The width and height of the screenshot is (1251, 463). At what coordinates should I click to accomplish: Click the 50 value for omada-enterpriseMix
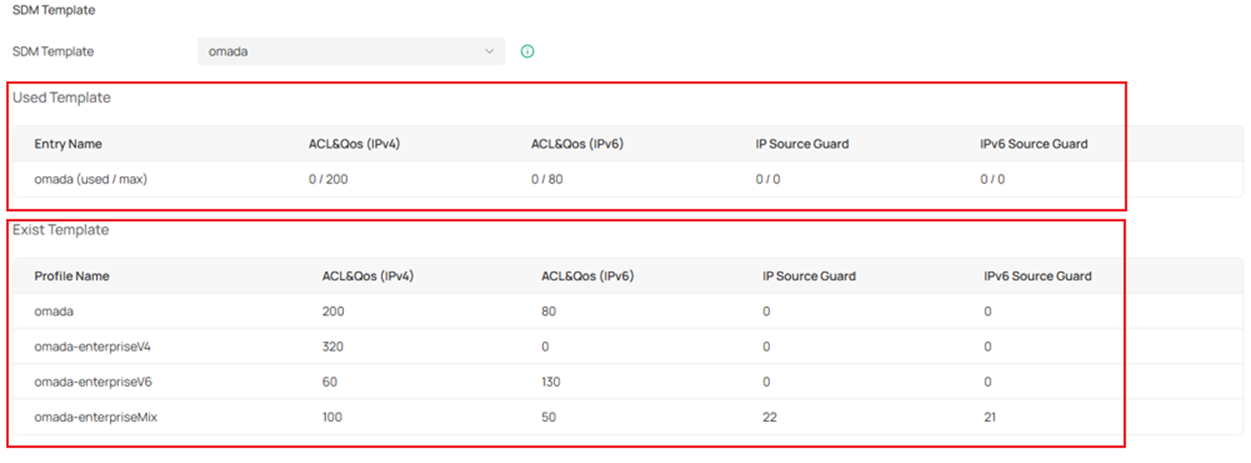548,417
